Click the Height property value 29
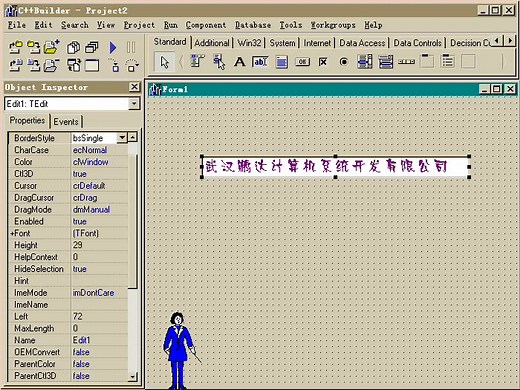This screenshot has height=390, width=520. point(99,245)
